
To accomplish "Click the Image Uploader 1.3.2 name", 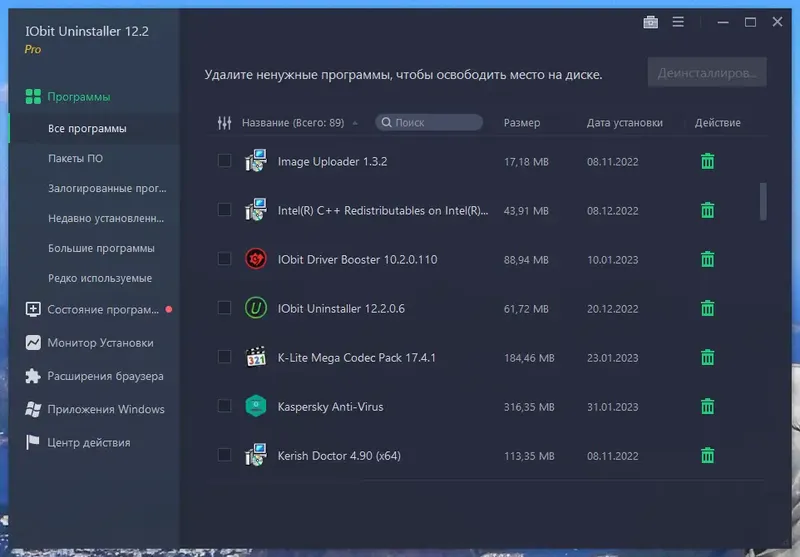I will (x=332, y=162).
